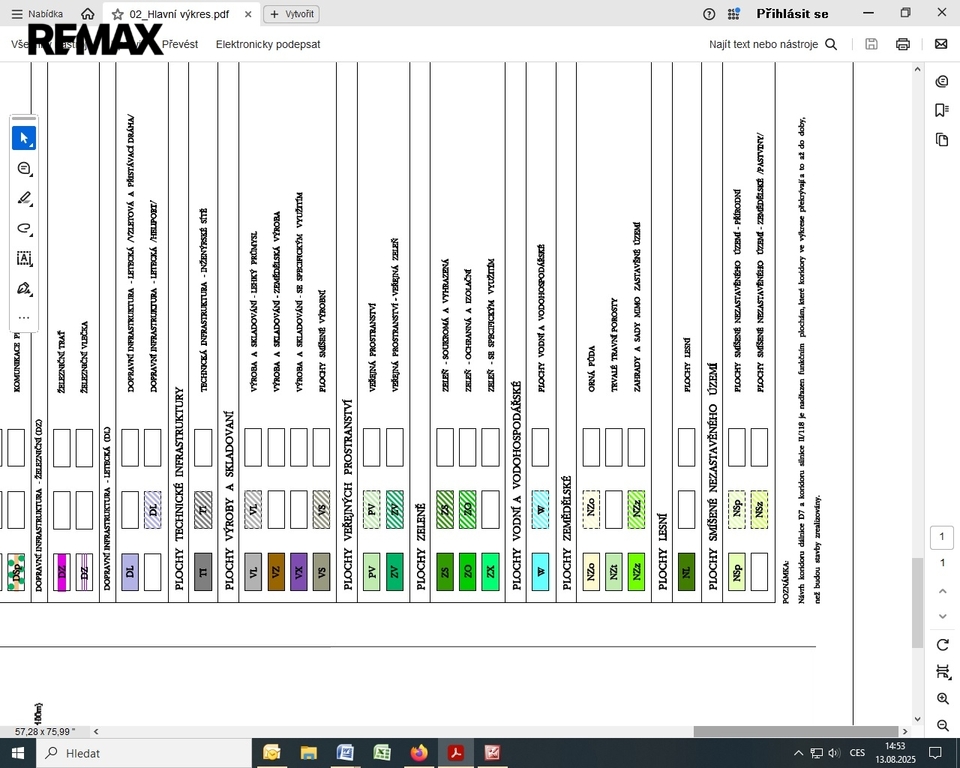Activate the text box select tool
The image size is (960, 768).
[24, 258]
